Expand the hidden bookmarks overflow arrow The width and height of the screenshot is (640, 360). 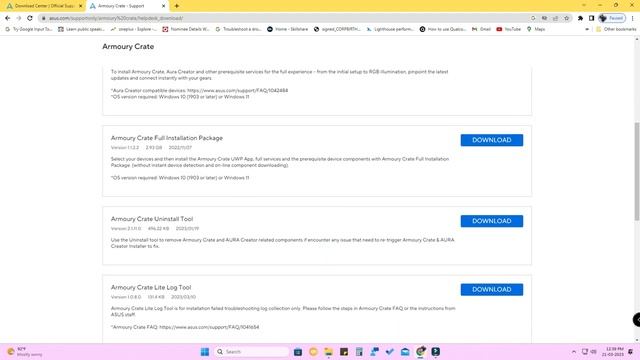(x=587, y=29)
